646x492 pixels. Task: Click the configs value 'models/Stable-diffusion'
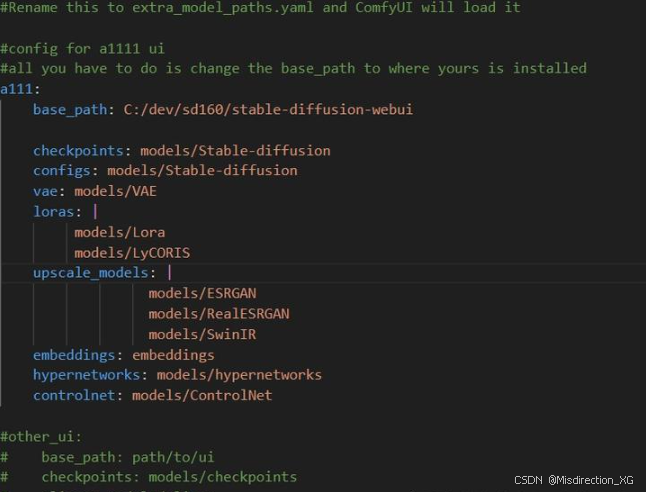tap(202, 171)
